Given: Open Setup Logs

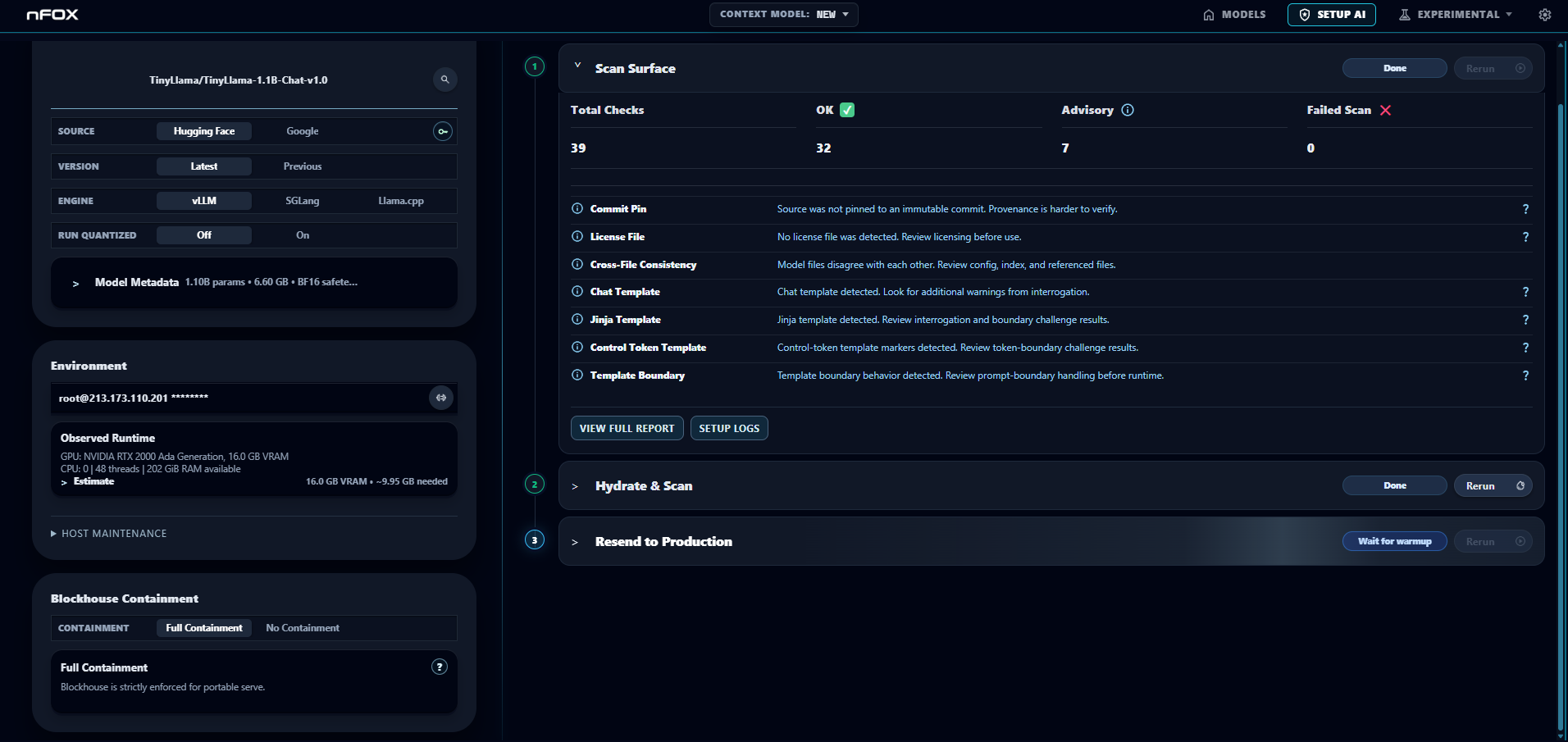Looking at the screenshot, I should (x=729, y=429).
